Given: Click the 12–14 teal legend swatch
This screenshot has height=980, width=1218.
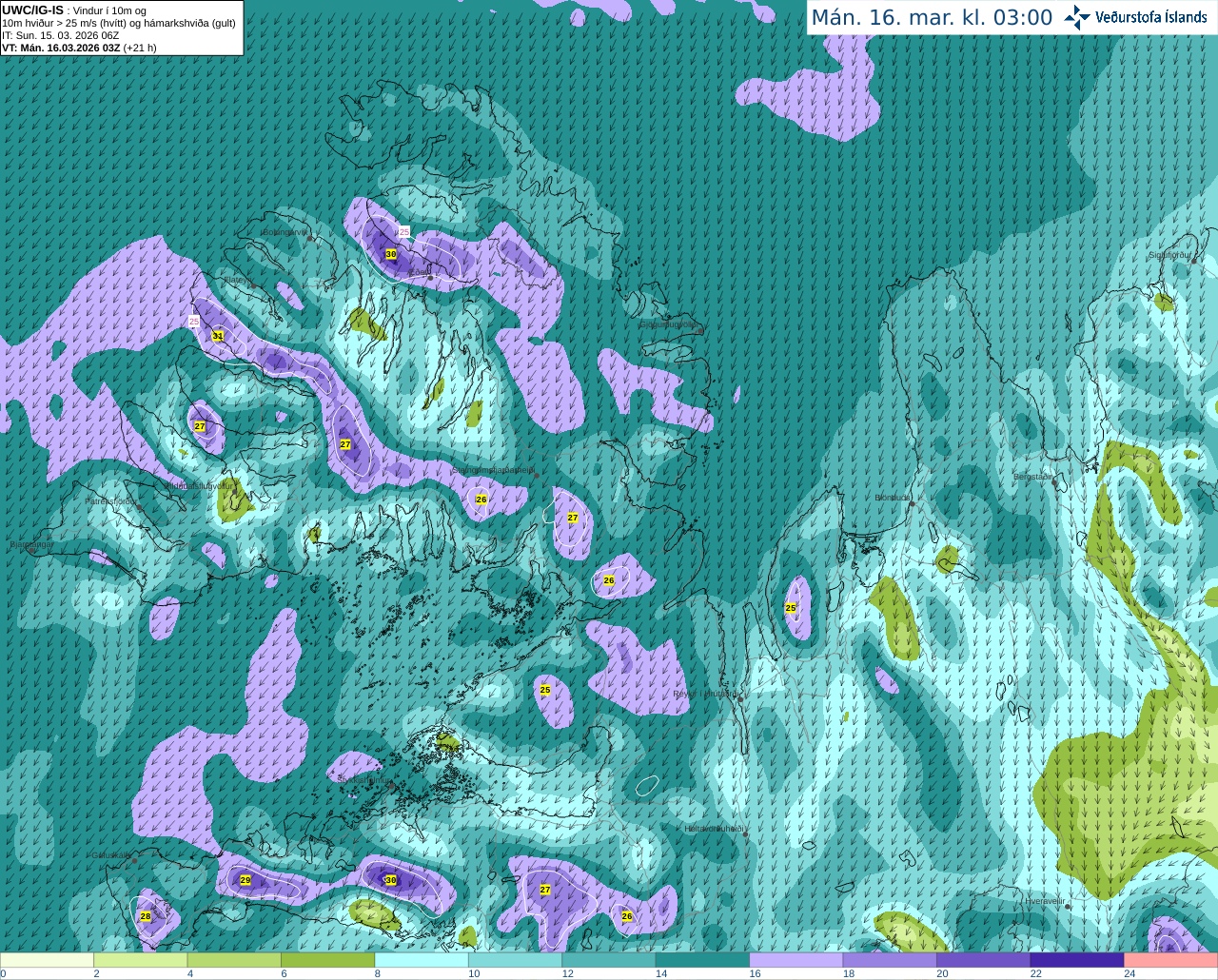Looking at the screenshot, I should [609, 960].
